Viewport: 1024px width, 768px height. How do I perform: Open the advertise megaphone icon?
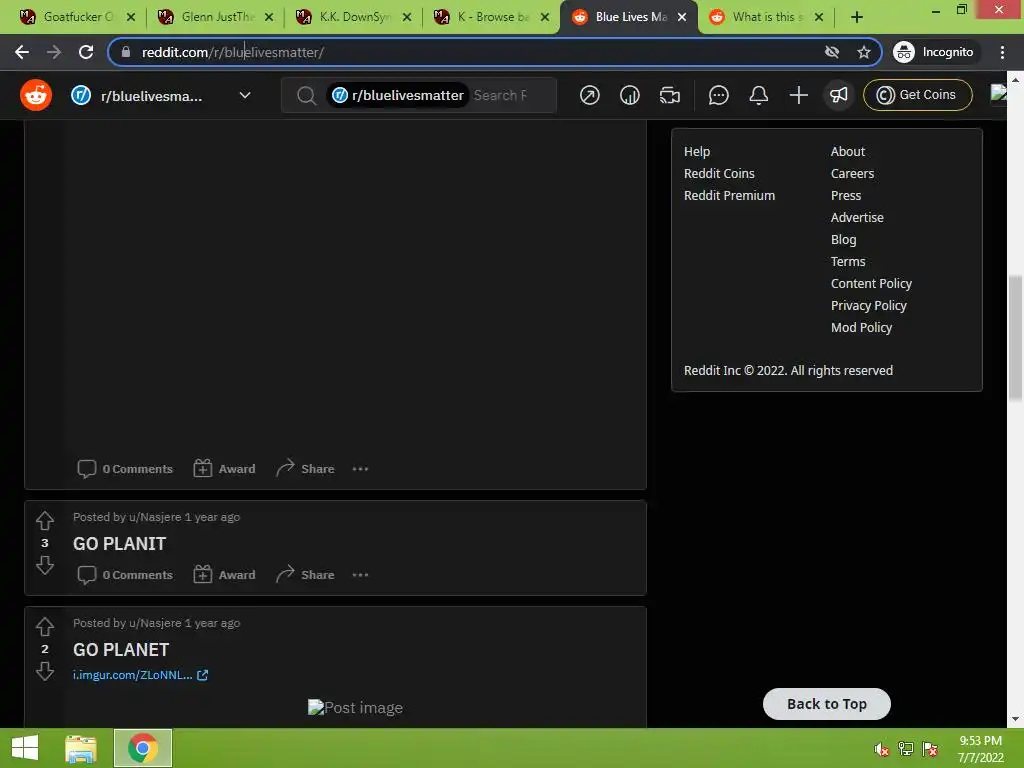(x=839, y=95)
